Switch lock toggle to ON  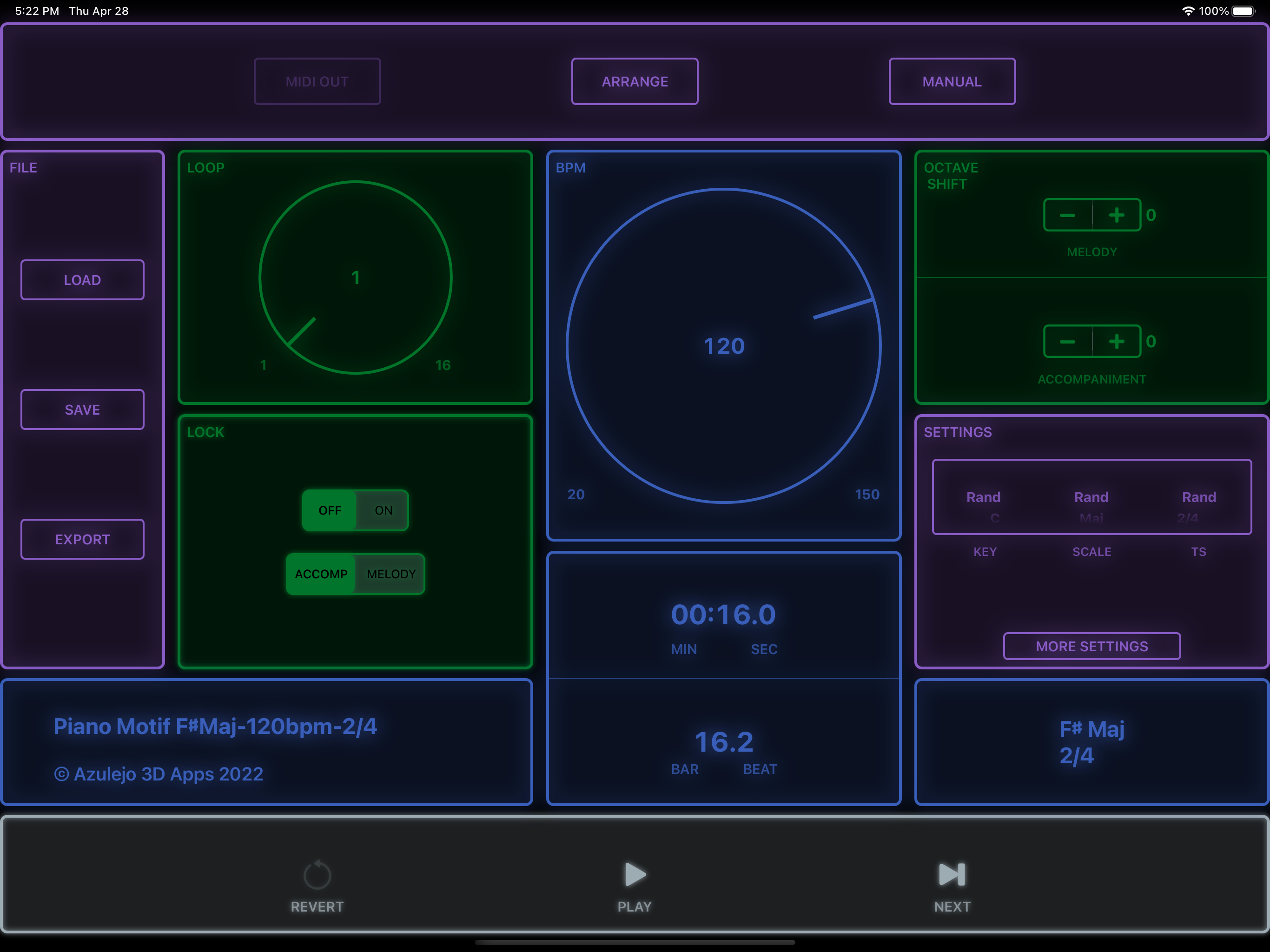pos(383,510)
